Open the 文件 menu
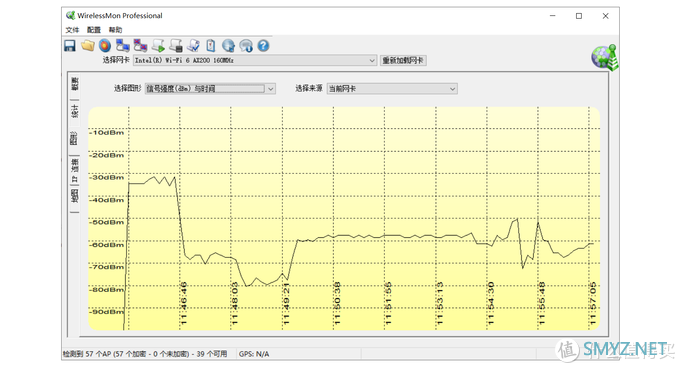Screen dimensions: 680x368 pos(72,30)
